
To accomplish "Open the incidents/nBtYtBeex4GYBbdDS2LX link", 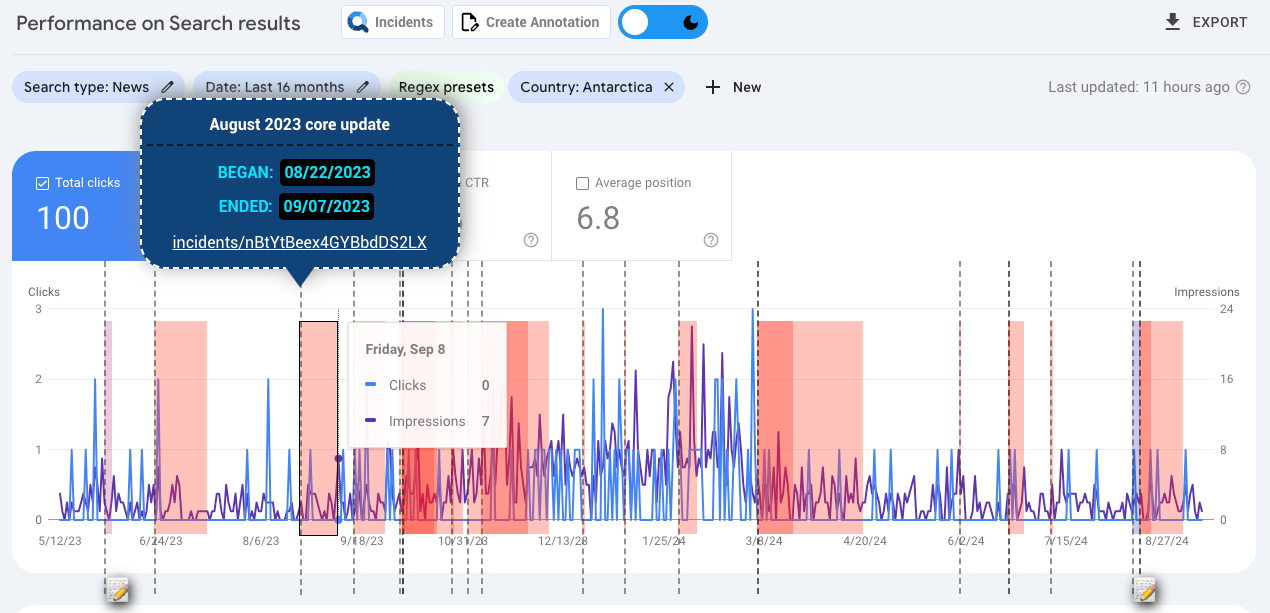I will (x=300, y=242).
